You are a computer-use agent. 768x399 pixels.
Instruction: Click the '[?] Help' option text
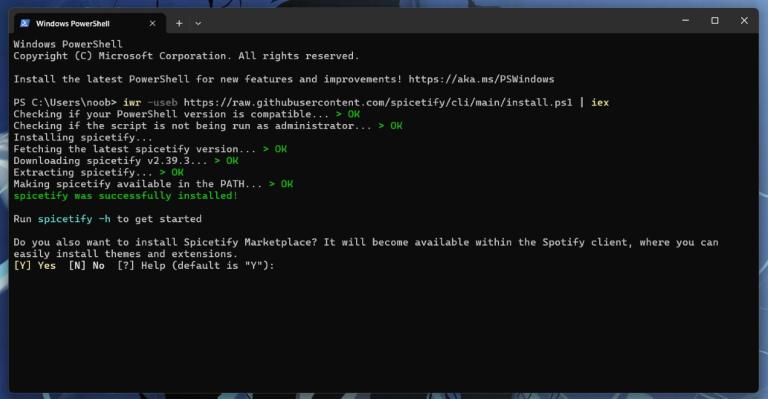(141, 266)
